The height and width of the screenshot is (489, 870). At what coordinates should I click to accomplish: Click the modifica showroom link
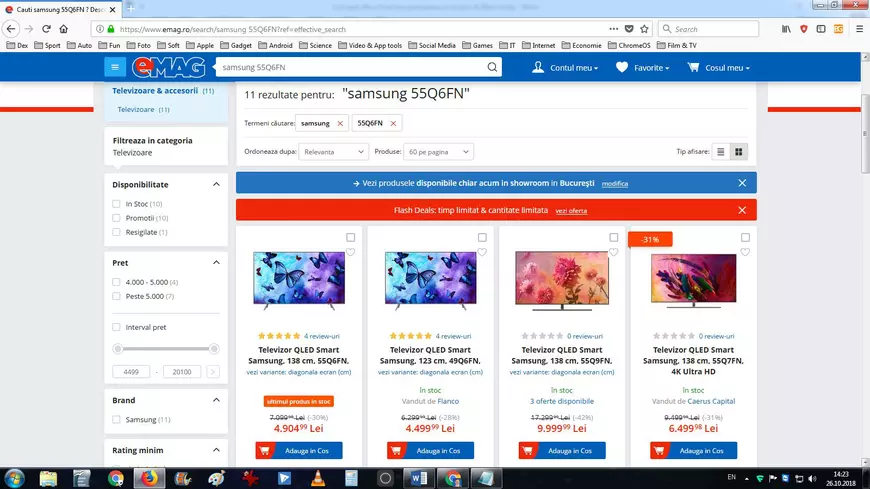pyautogui.click(x=615, y=184)
